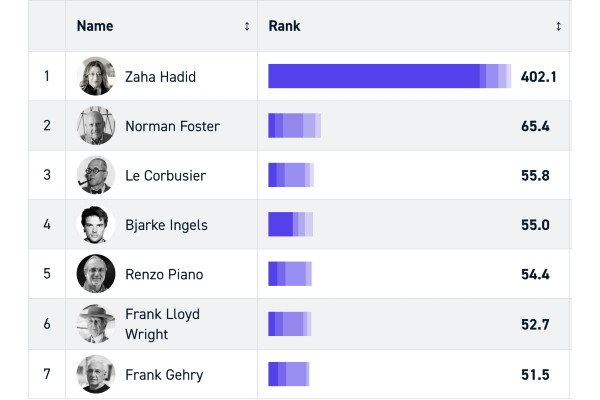Click the Frank Gehry name text
Viewport: 600px width, 400px height.
164,375
